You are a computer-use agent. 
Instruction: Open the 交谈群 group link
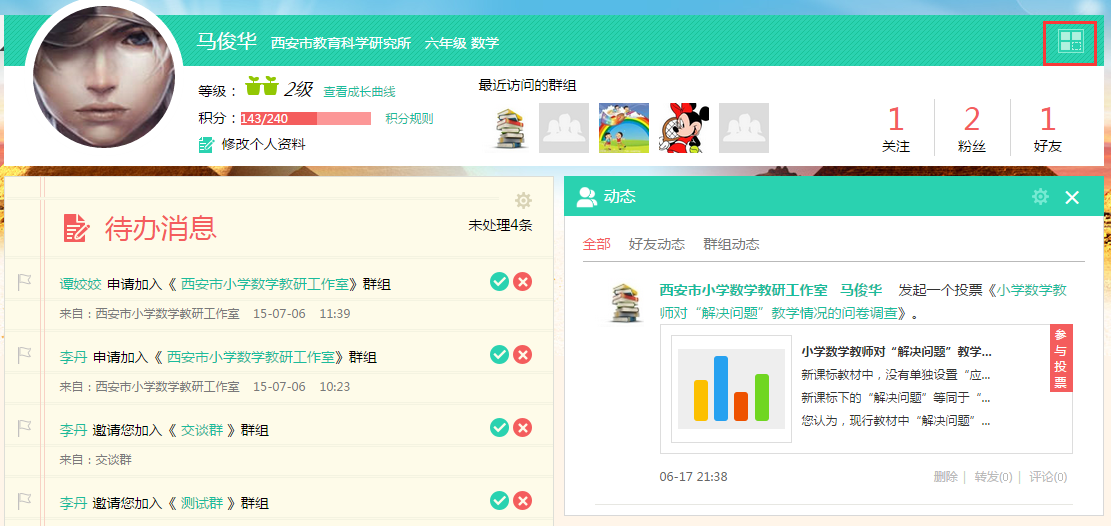202,430
